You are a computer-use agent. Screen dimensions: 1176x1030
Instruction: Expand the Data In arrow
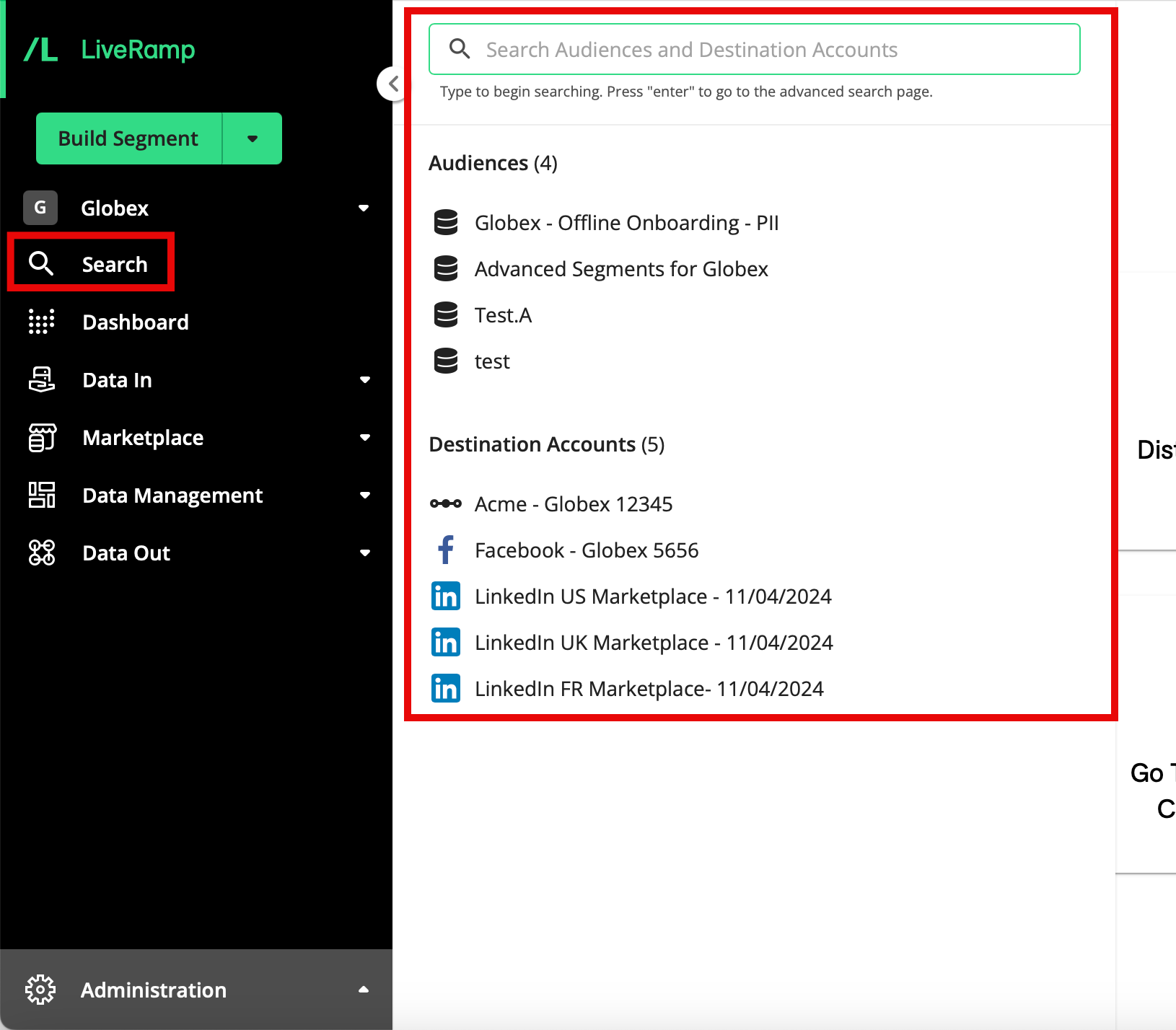pyautogui.click(x=365, y=379)
